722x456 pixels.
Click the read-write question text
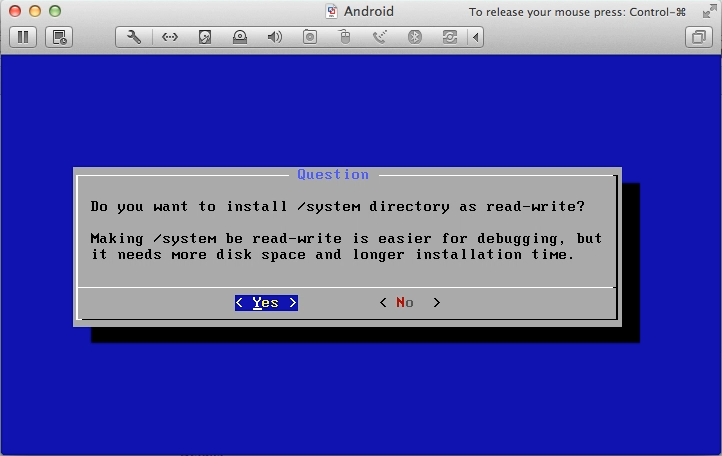pyautogui.click(x=338, y=206)
